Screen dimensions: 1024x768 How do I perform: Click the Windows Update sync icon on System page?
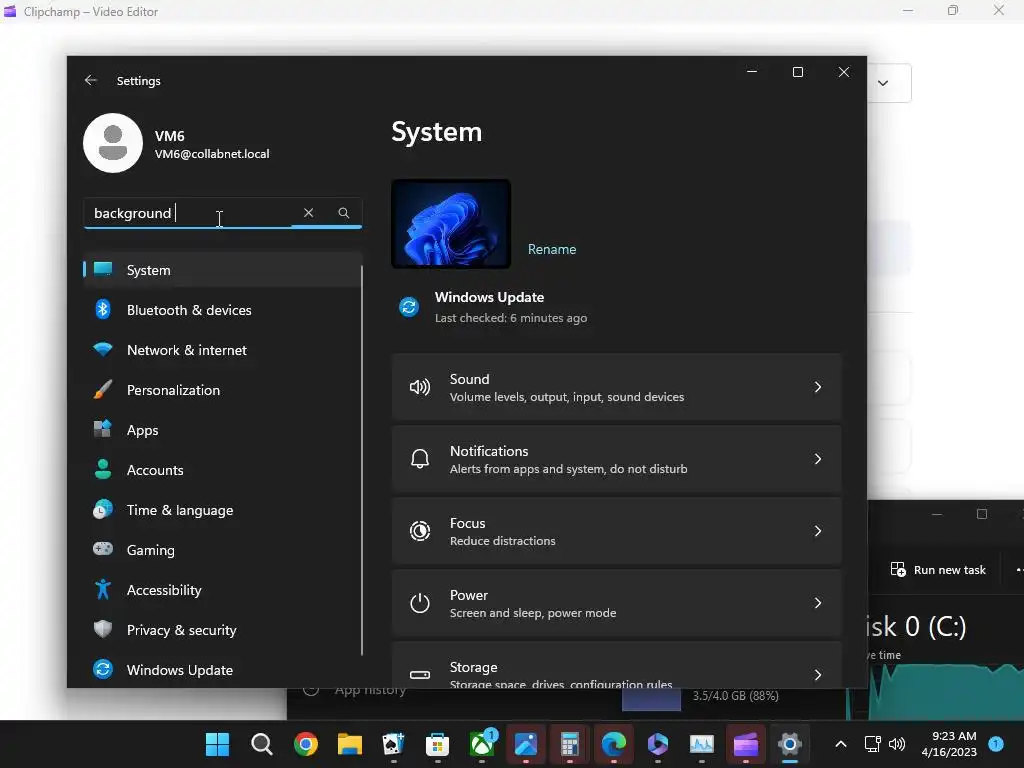tap(409, 306)
